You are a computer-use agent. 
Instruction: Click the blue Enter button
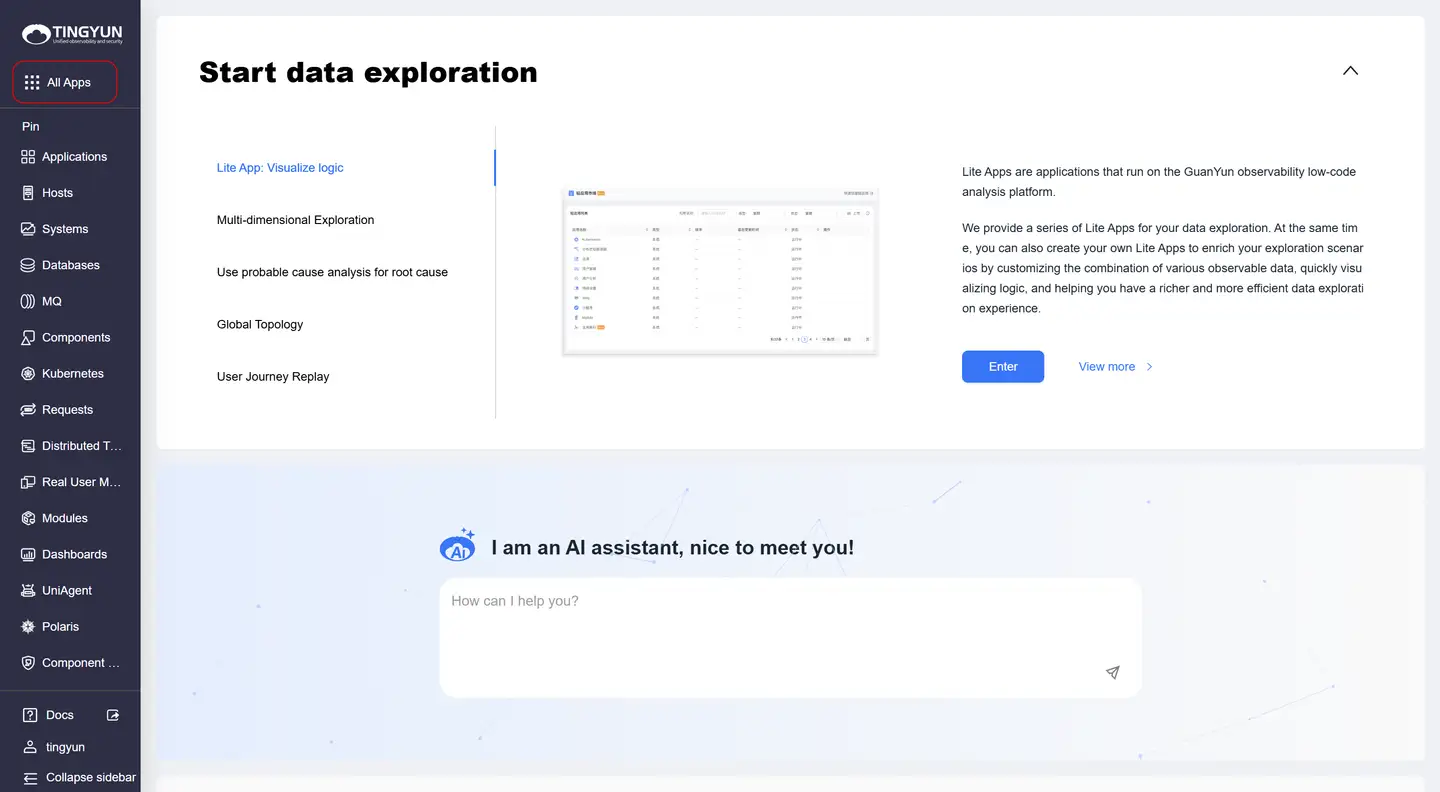tap(1002, 367)
